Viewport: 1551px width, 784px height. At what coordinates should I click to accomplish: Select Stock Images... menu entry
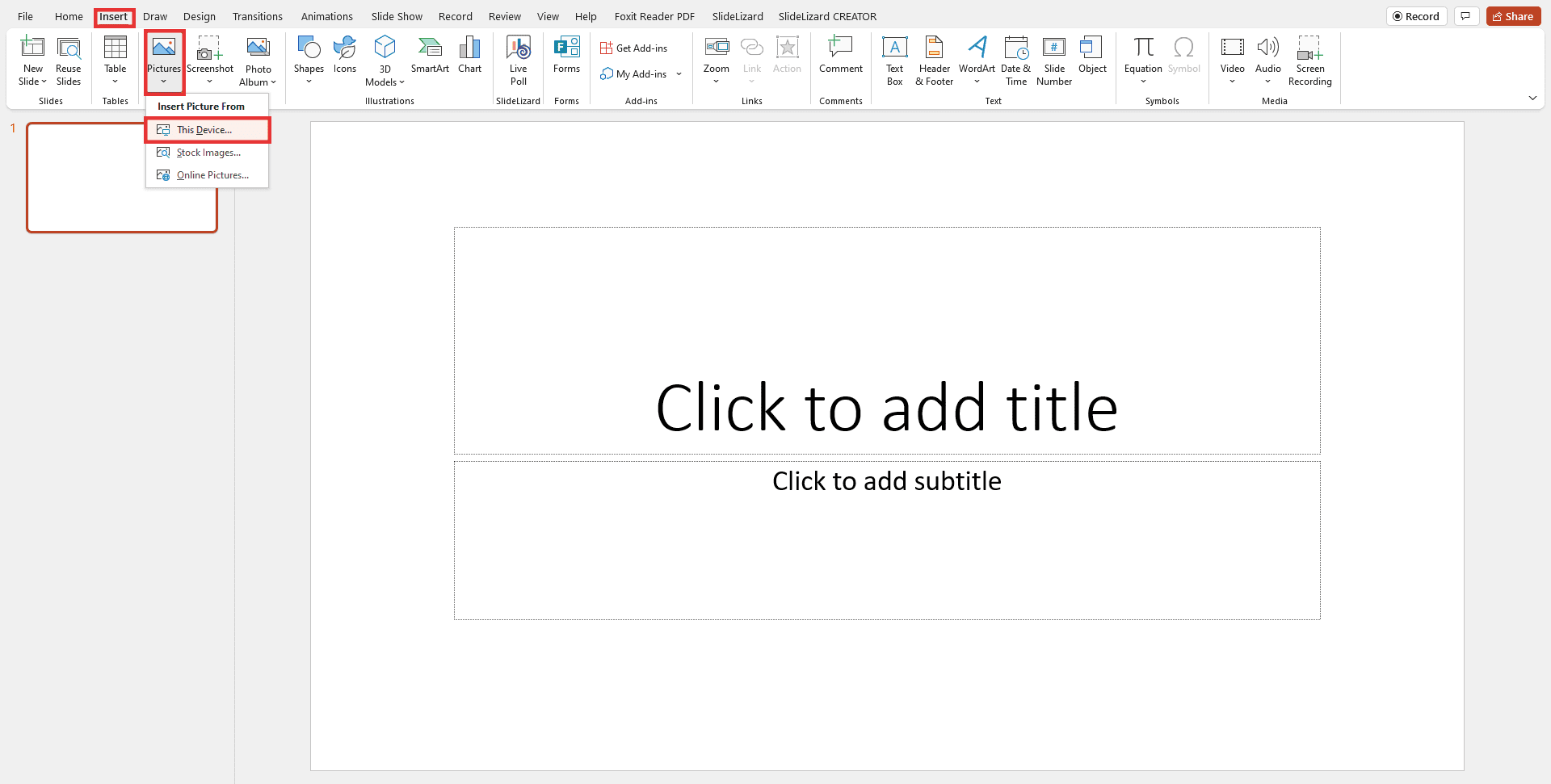pos(208,153)
